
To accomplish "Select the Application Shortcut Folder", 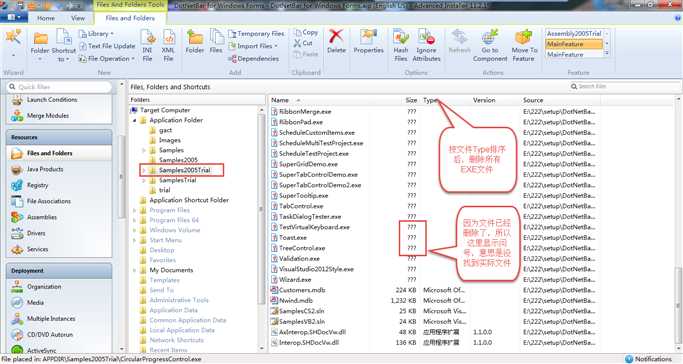I will [189, 200].
